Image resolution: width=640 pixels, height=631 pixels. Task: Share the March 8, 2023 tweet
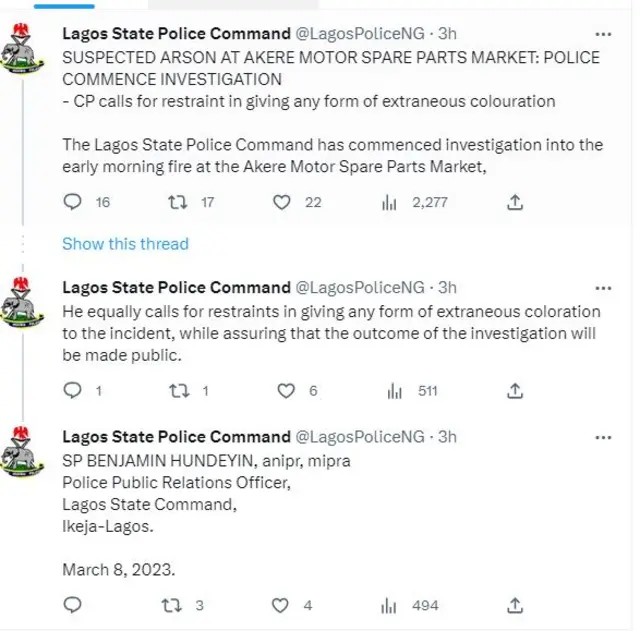point(514,605)
